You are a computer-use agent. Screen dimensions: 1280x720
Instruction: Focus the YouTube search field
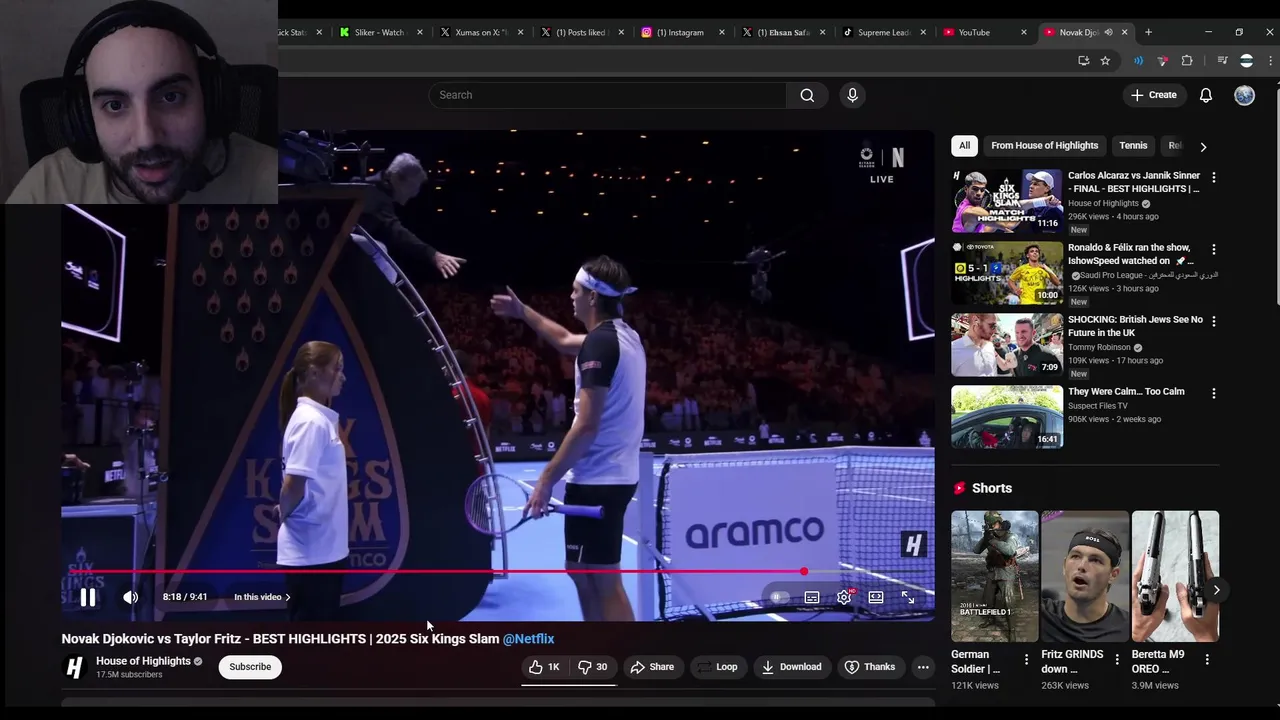tap(608, 95)
